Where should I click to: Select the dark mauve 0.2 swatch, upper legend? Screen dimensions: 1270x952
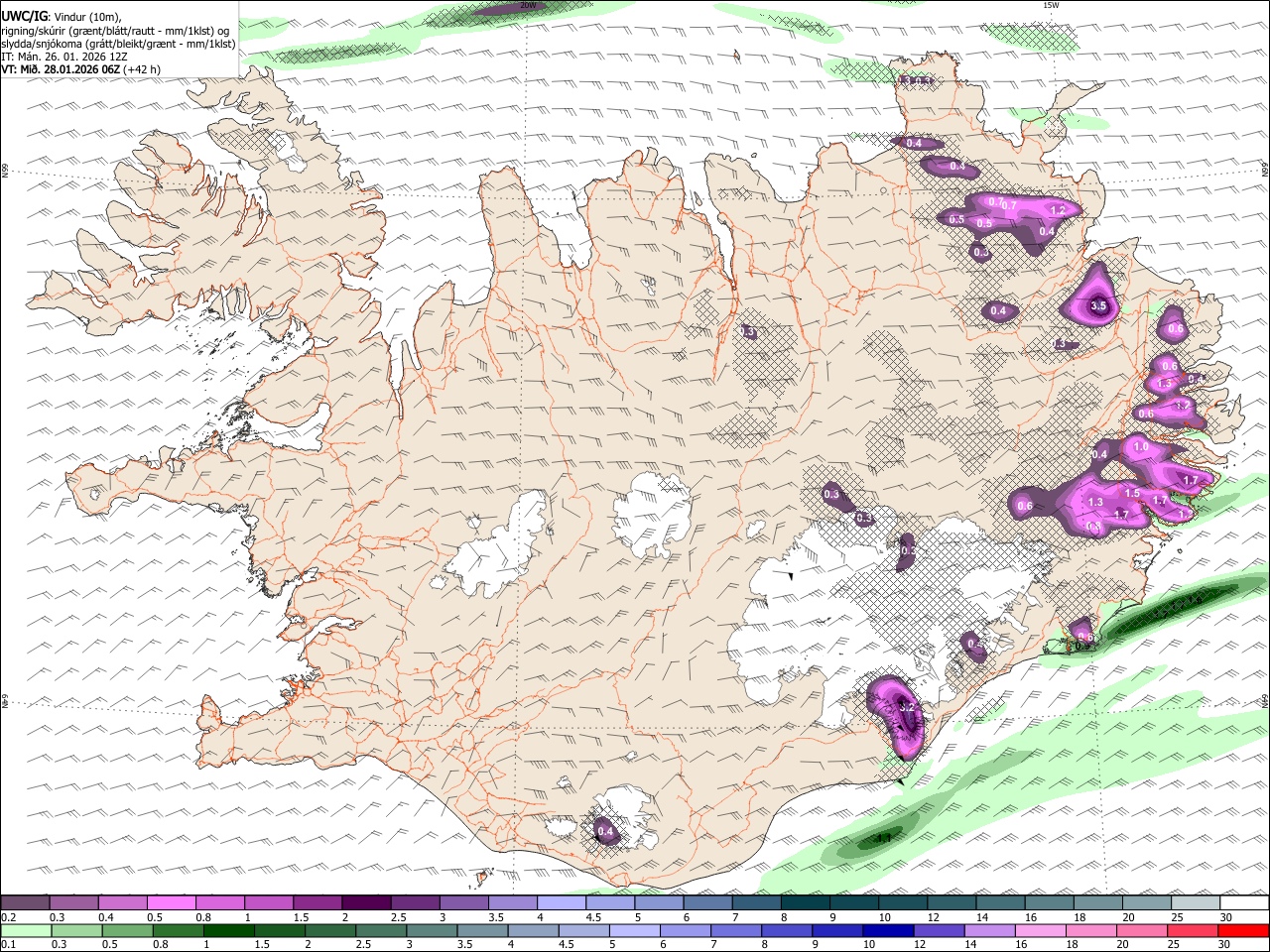(x=25, y=903)
